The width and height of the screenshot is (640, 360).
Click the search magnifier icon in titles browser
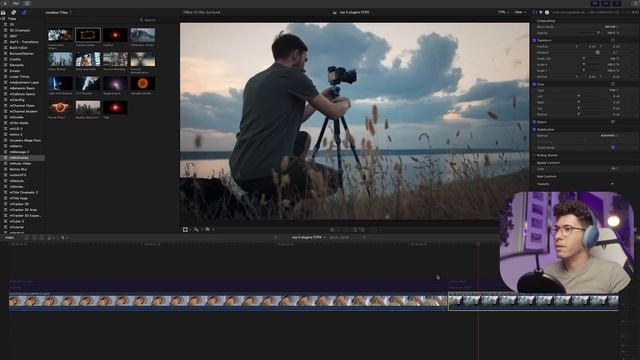point(141,20)
